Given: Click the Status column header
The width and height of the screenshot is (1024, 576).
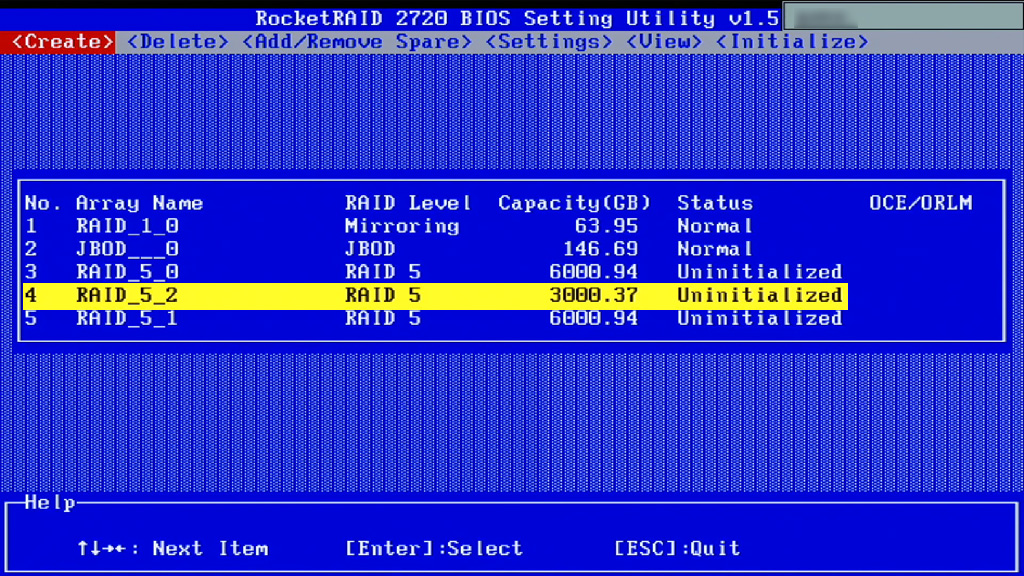Looking at the screenshot, I should (x=715, y=203).
